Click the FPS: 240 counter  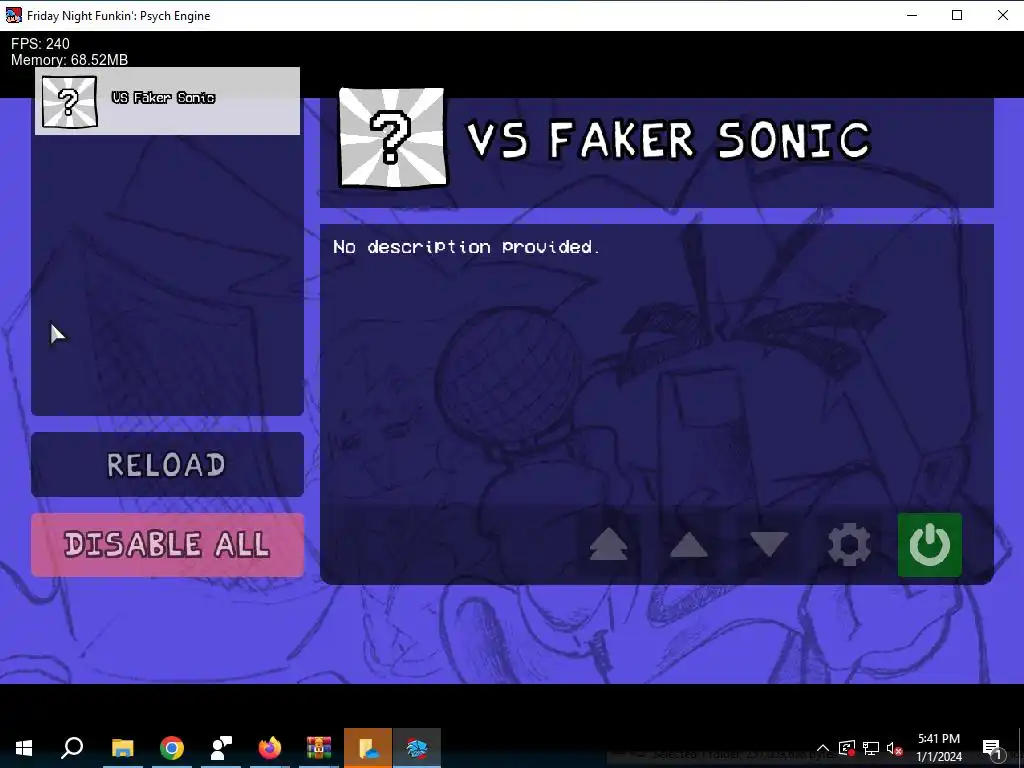(40, 44)
